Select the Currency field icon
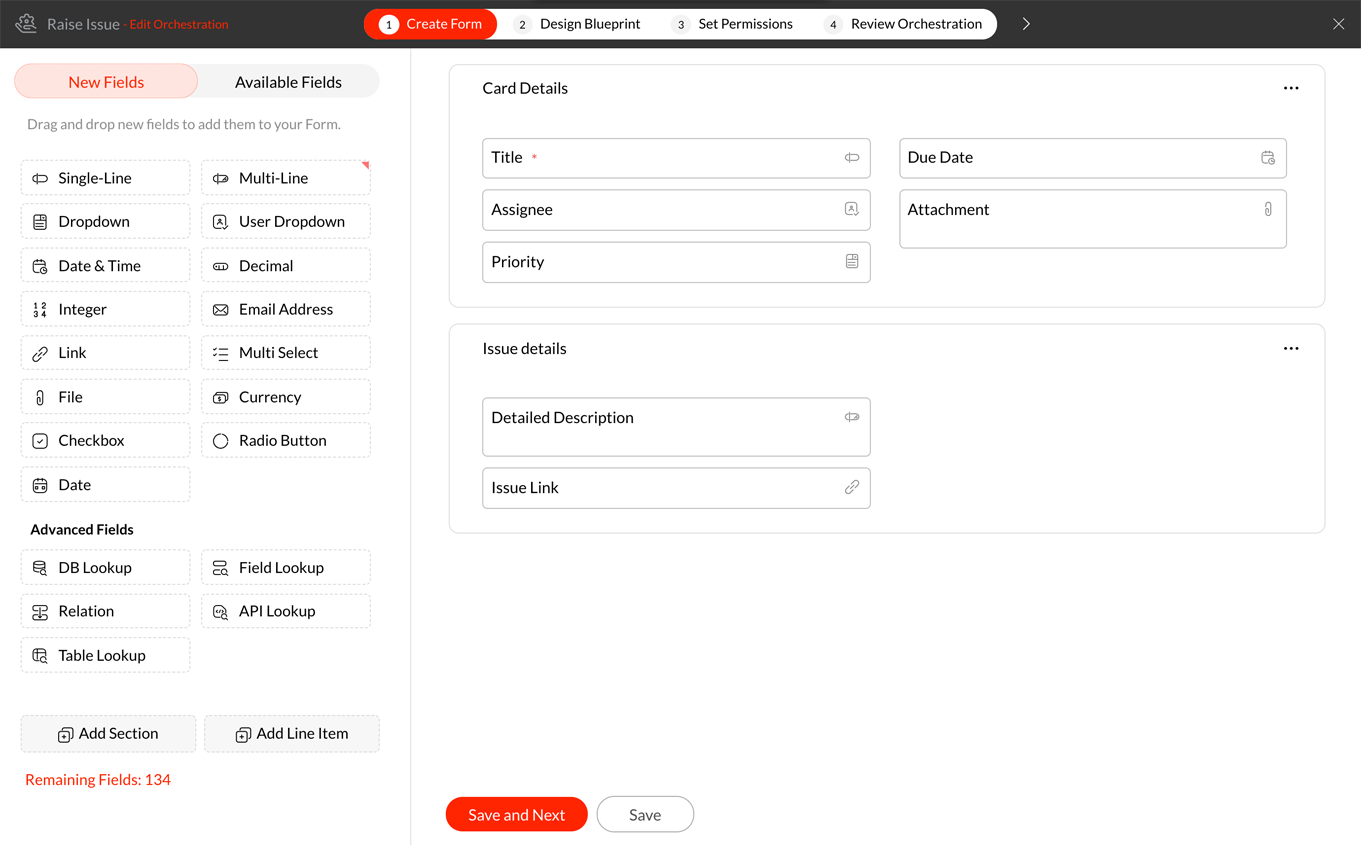Image resolution: width=1361 pixels, height=845 pixels. [221, 397]
